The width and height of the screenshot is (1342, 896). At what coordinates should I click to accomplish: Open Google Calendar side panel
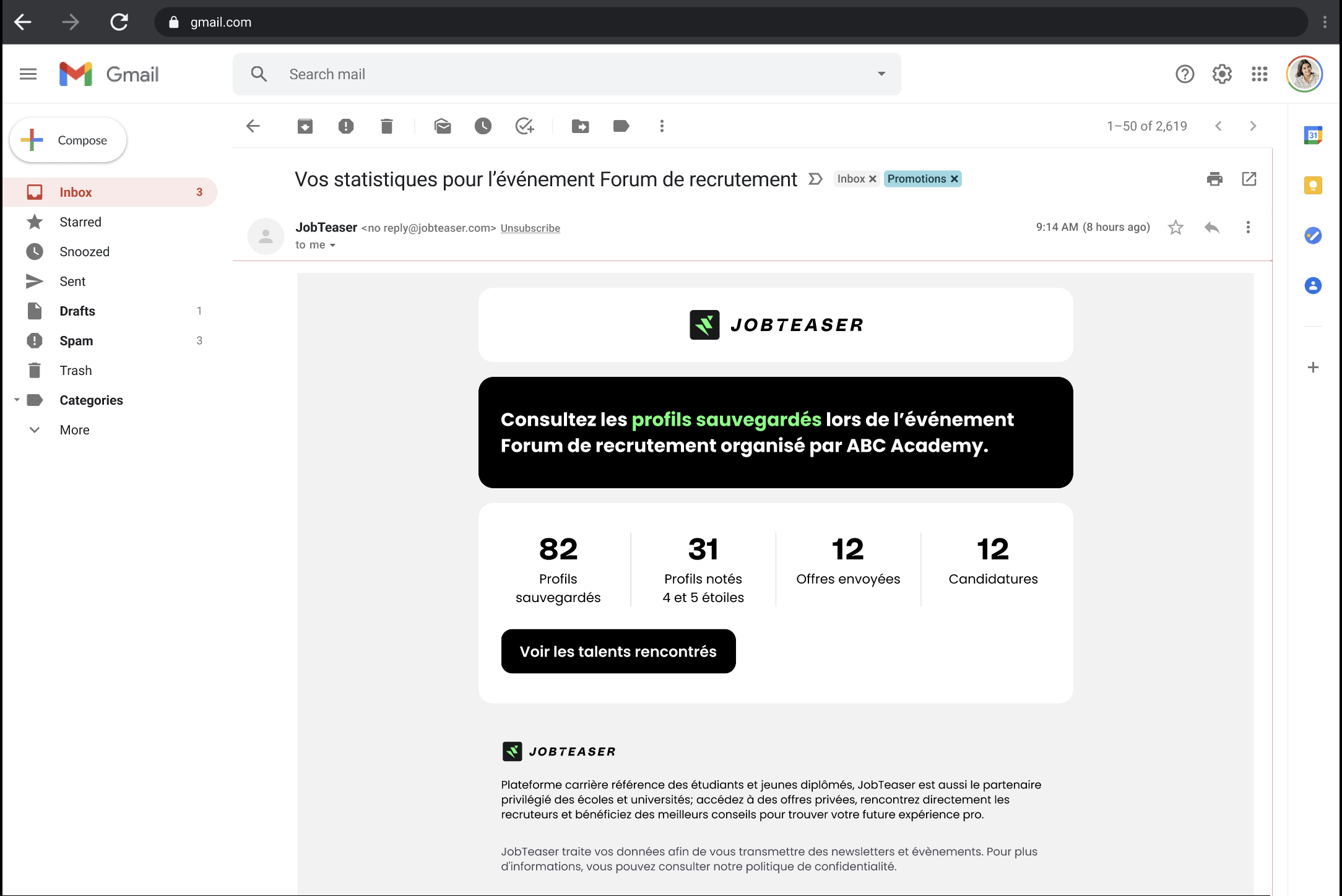tap(1313, 135)
